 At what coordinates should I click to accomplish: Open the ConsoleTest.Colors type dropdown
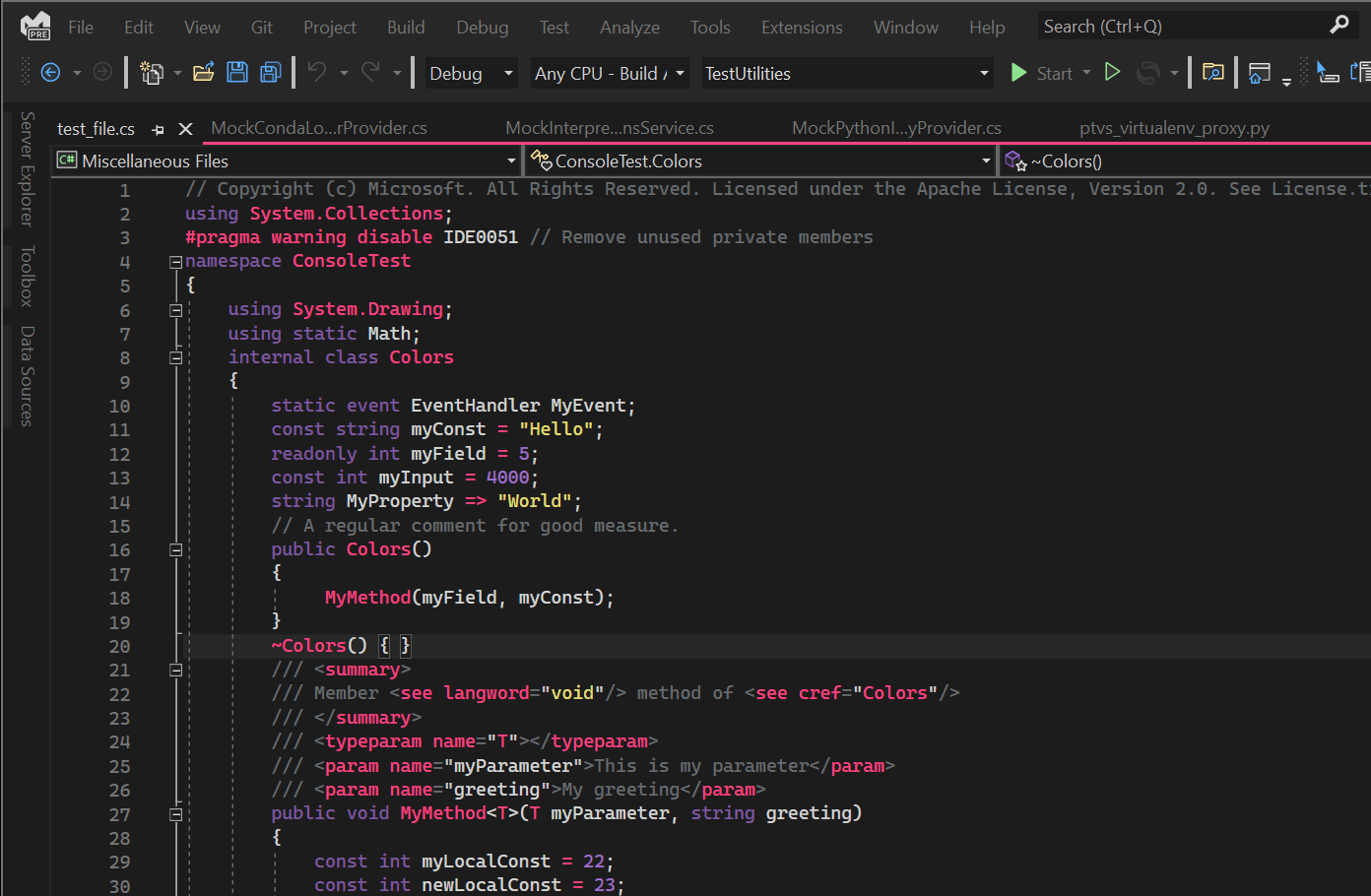coord(760,160)
